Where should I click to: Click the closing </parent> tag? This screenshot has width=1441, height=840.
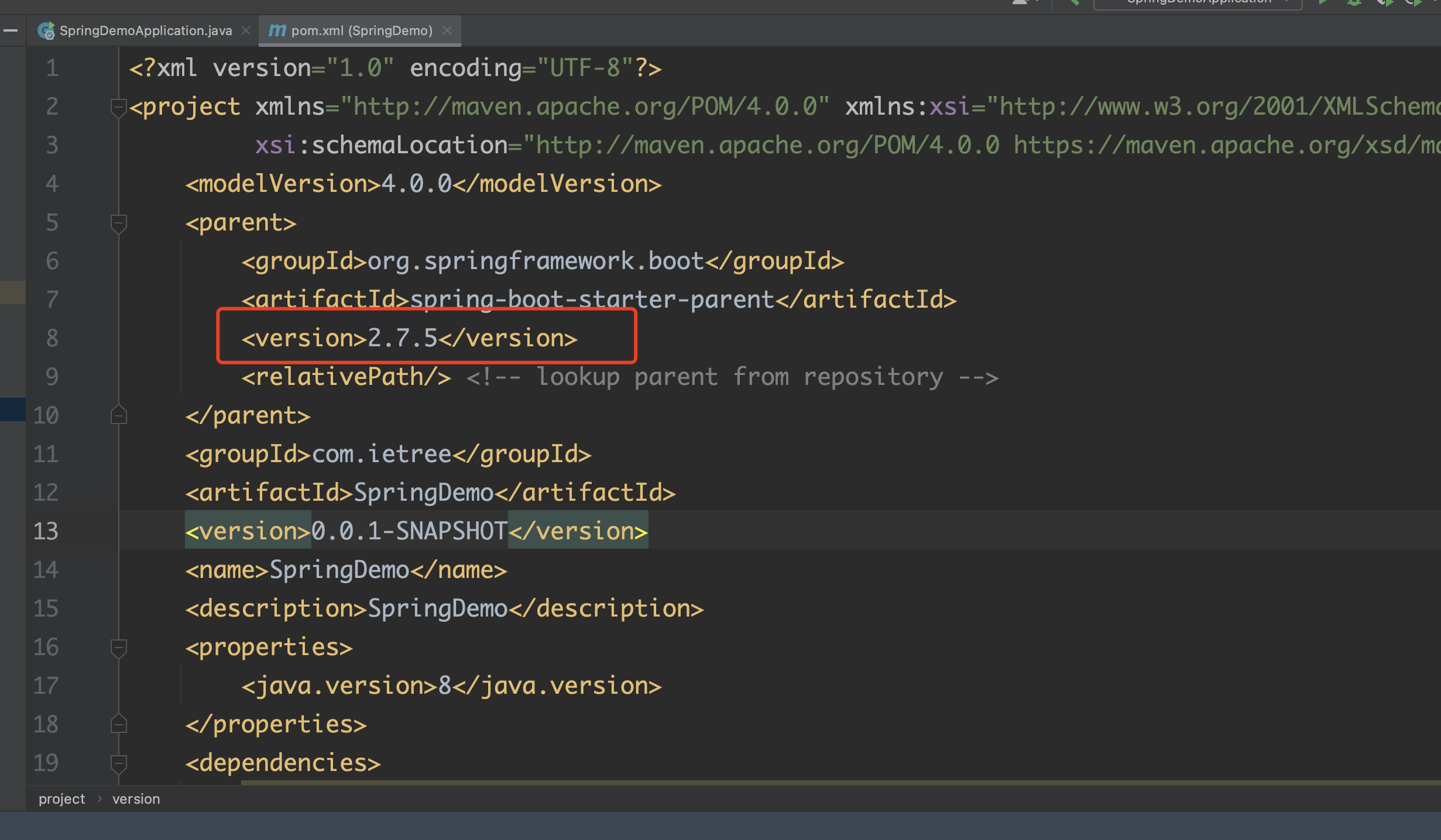248,416
